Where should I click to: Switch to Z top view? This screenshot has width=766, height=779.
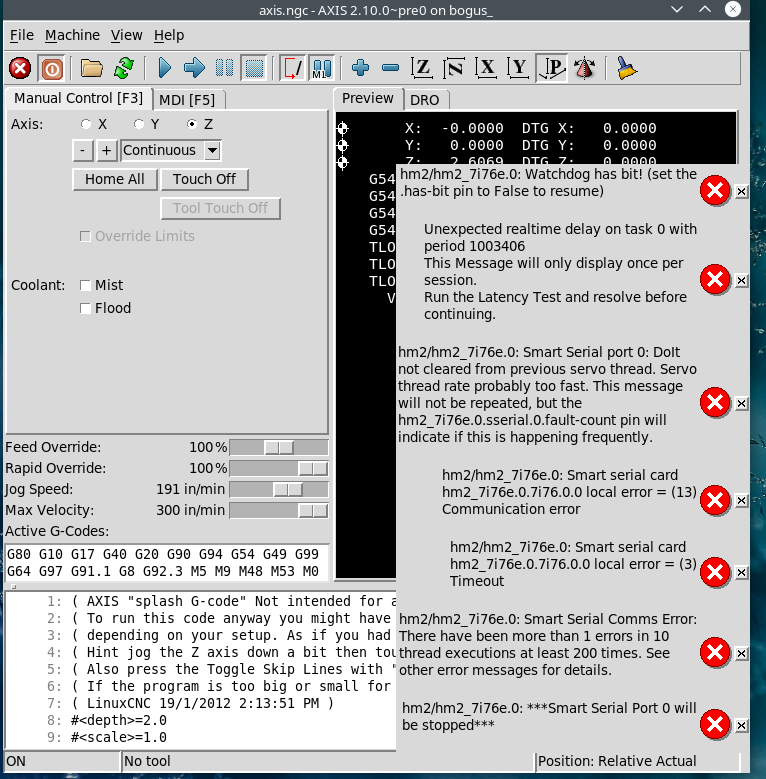coord(422,68)
